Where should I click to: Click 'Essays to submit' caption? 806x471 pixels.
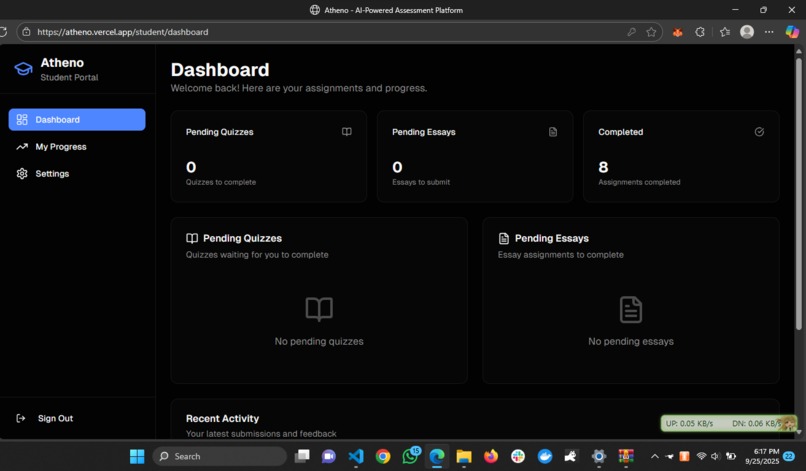point(421,182)
